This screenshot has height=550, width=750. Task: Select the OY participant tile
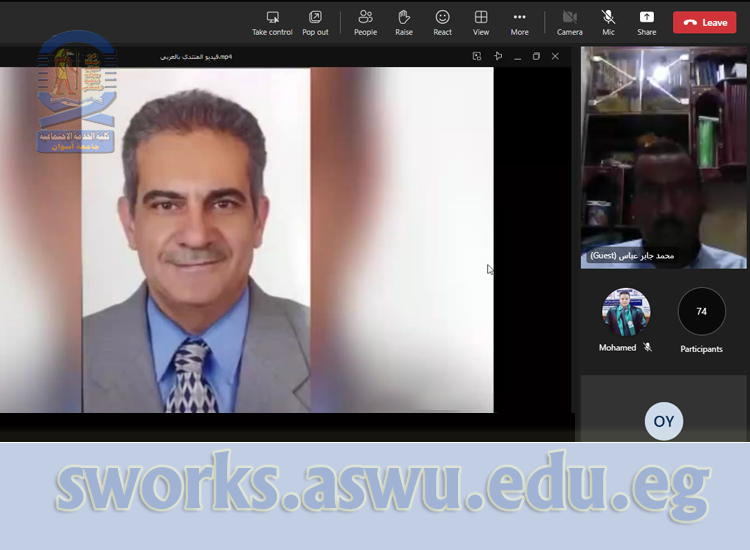pyautogui.click(x=664, y=421)
